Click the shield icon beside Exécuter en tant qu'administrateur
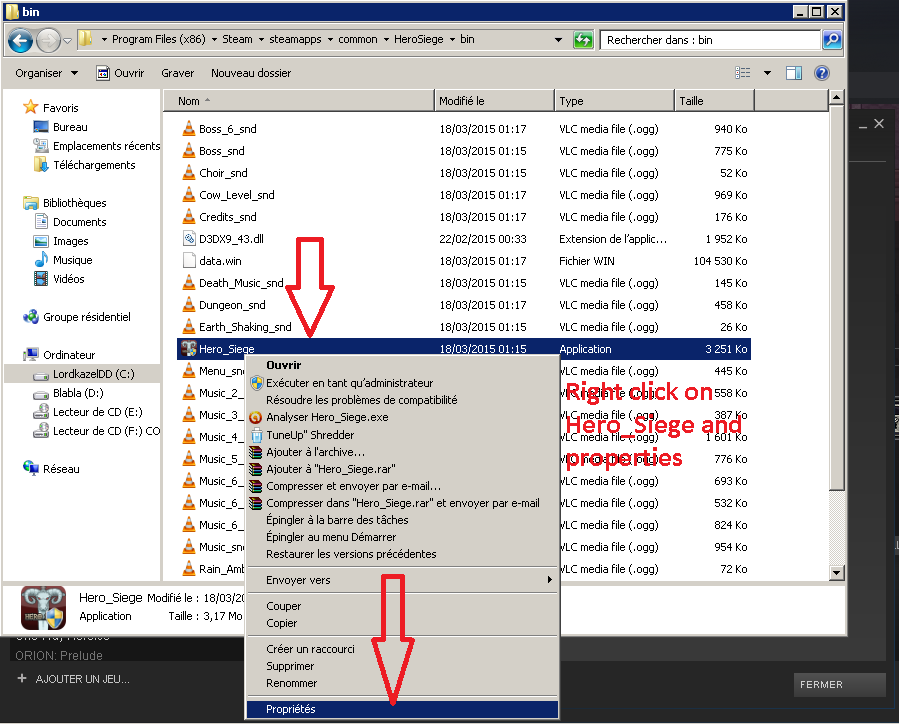This screenshot has height=724, width=899. click(256, 383)
